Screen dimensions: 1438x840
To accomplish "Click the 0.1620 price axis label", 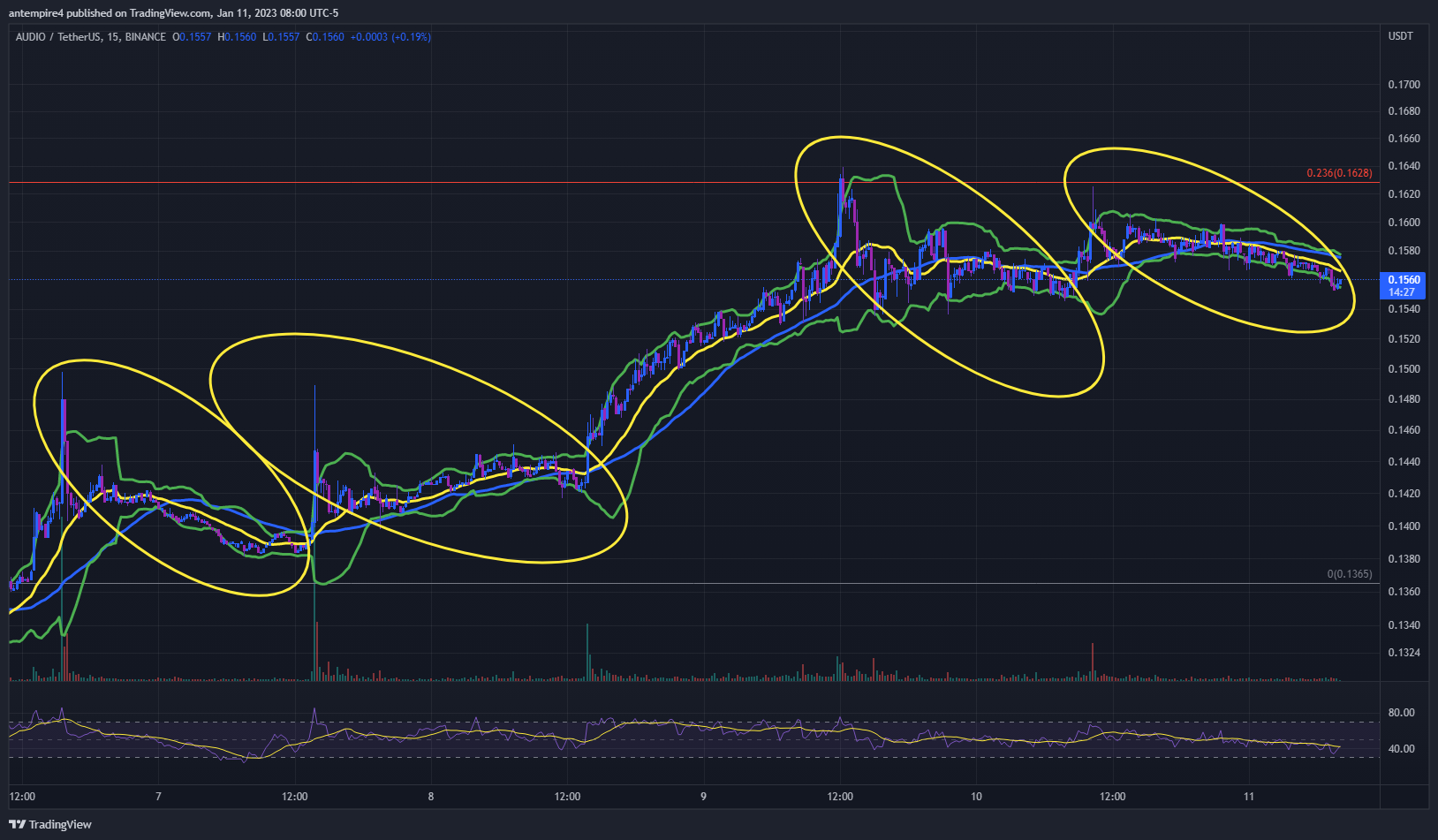I will (1404, 194).
